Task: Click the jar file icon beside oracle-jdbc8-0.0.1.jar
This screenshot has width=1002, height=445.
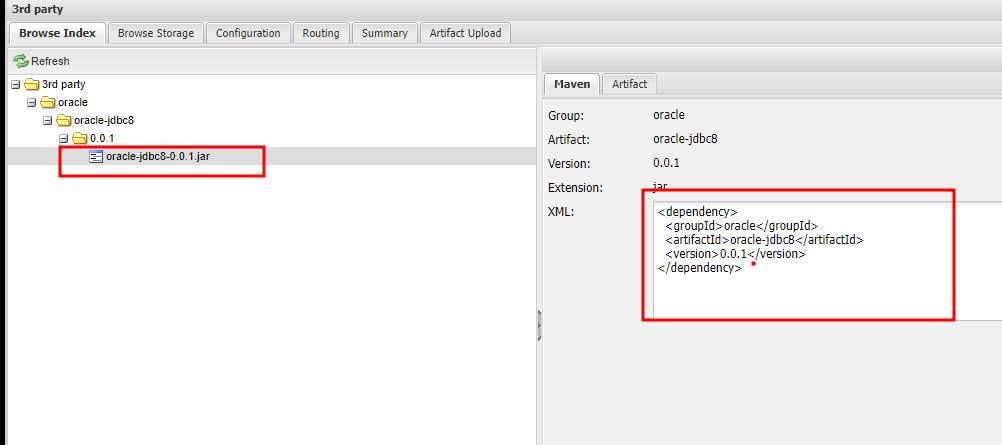Action: [x=96, y=157]
